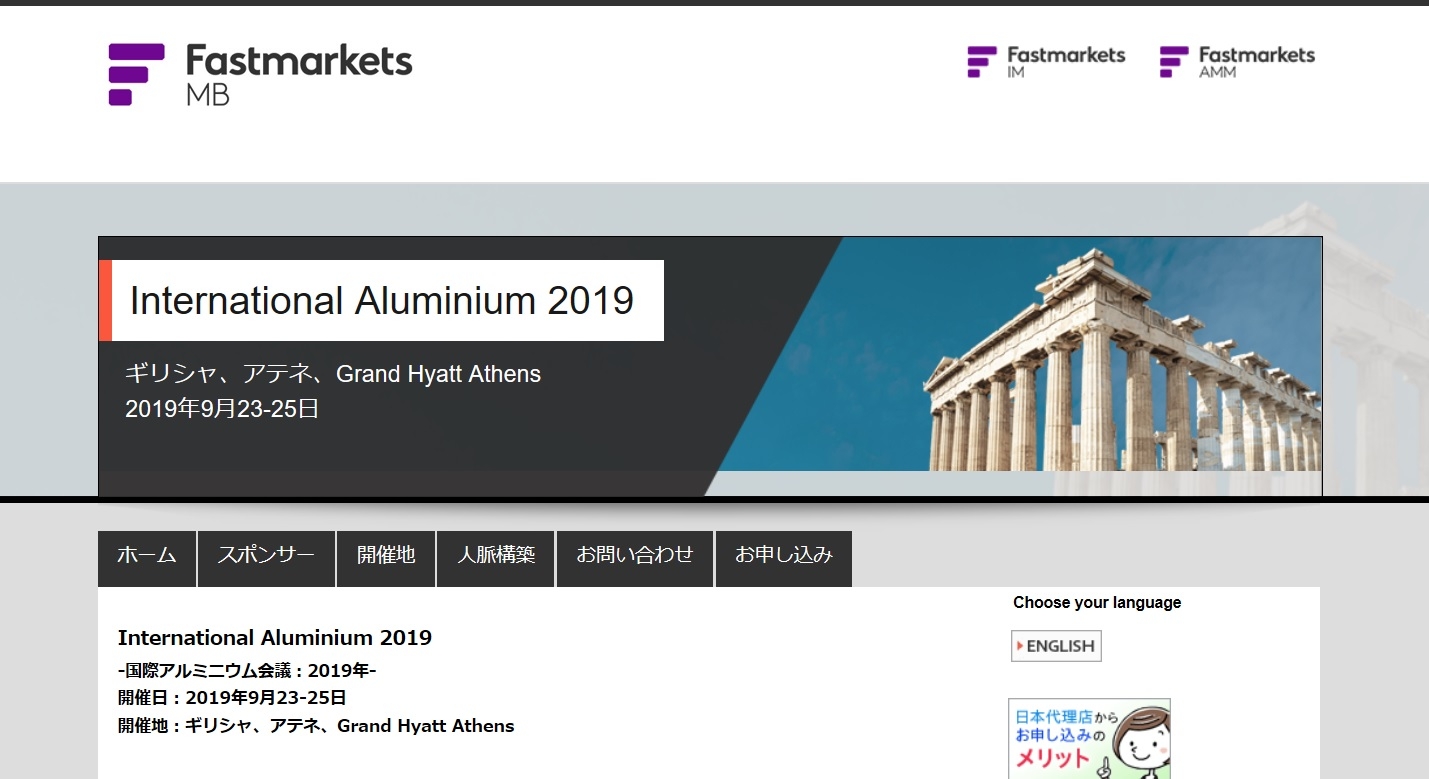Click the 2019年9月23-25日 date in banner
The image size is (1429, 779).
[222, 409]
